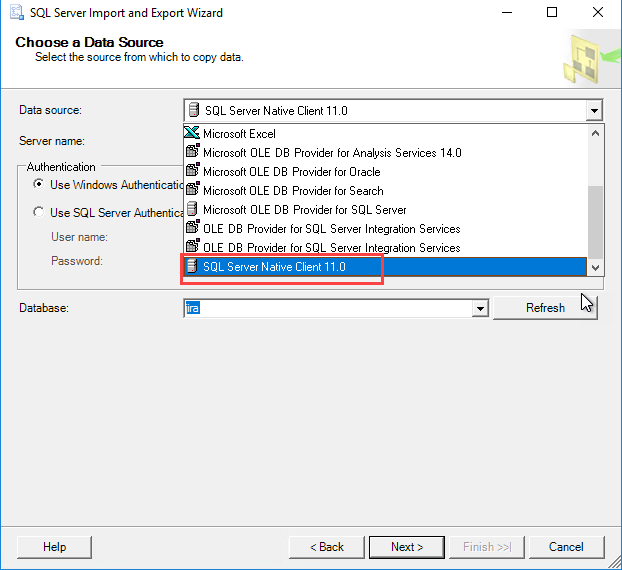The image size is (622, 570).
Task: Click in the Database input field
Action: click(x=328, y=308)
